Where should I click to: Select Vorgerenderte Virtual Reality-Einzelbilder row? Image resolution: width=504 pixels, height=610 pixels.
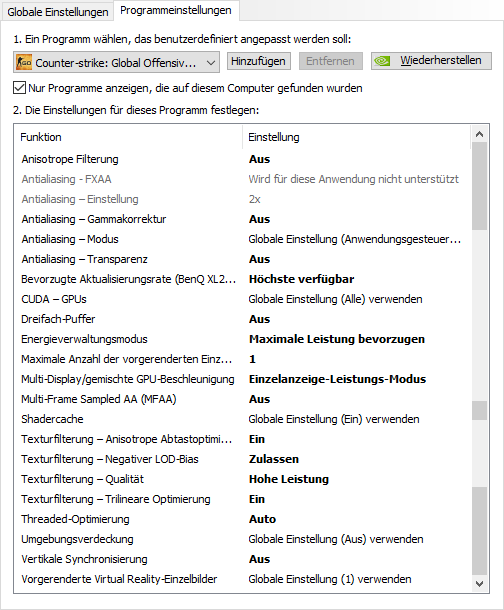coord(242,579)
